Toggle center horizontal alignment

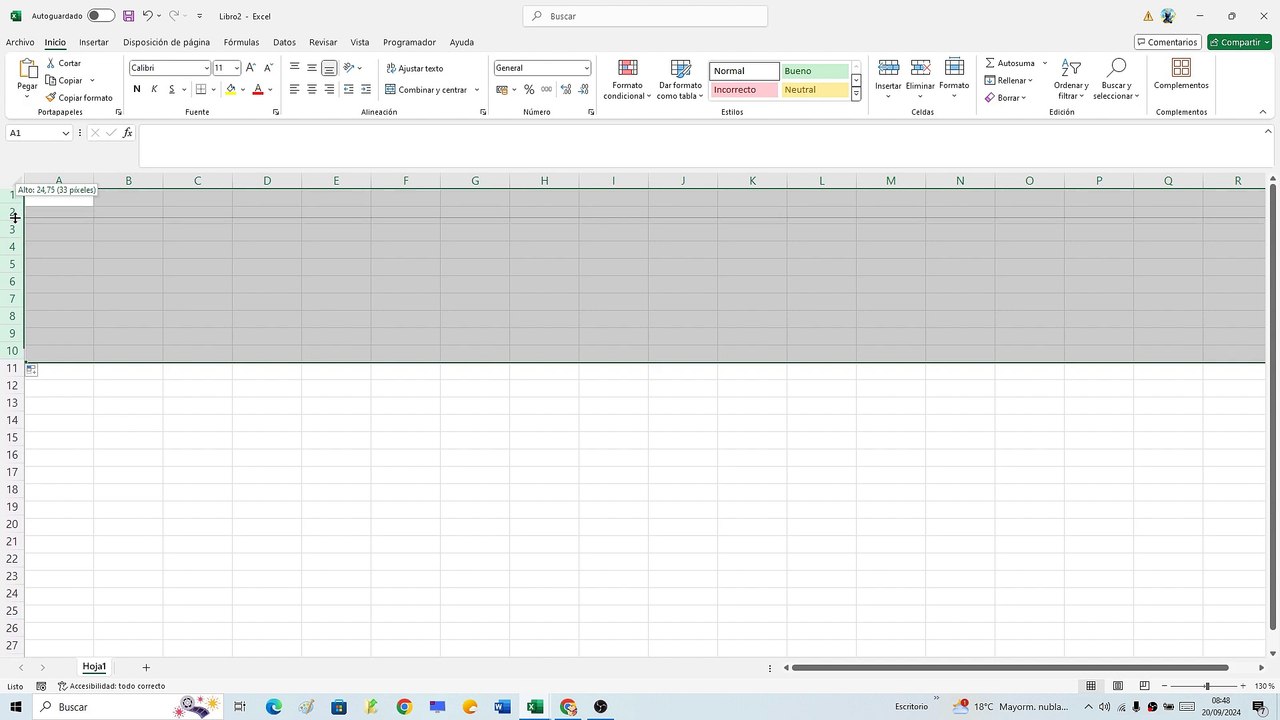point(312,89)
